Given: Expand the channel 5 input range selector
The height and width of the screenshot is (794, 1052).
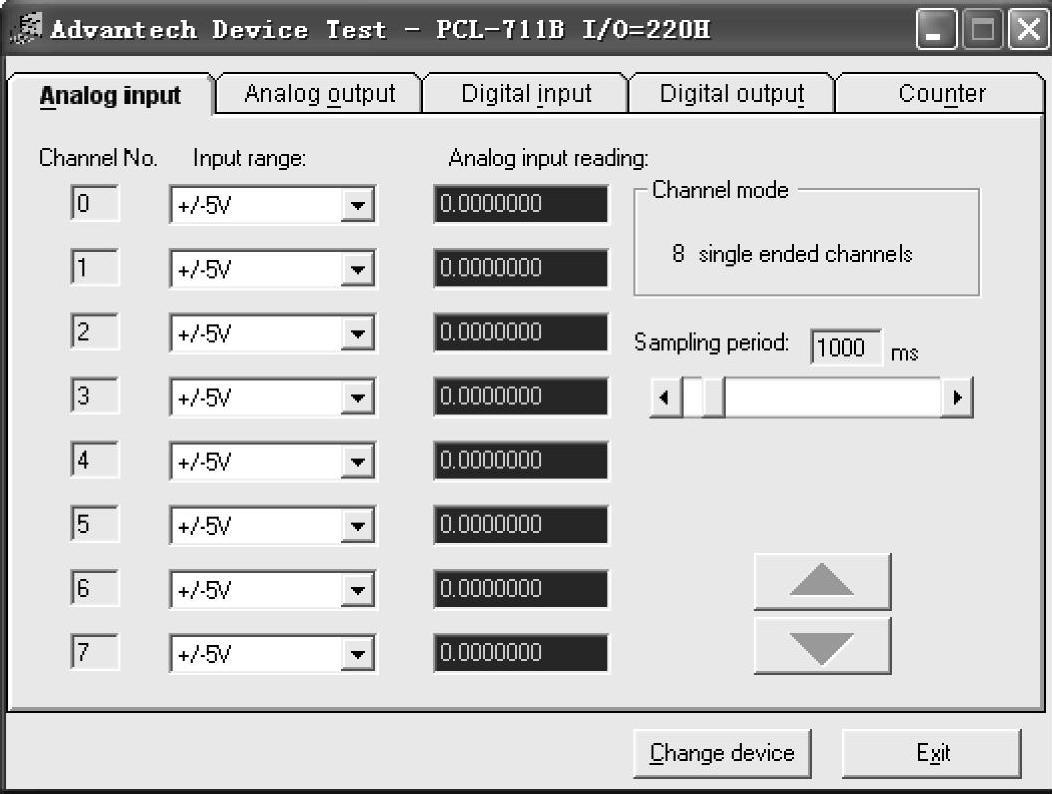Looking at the screenshot, I should (x=357, y=526).
